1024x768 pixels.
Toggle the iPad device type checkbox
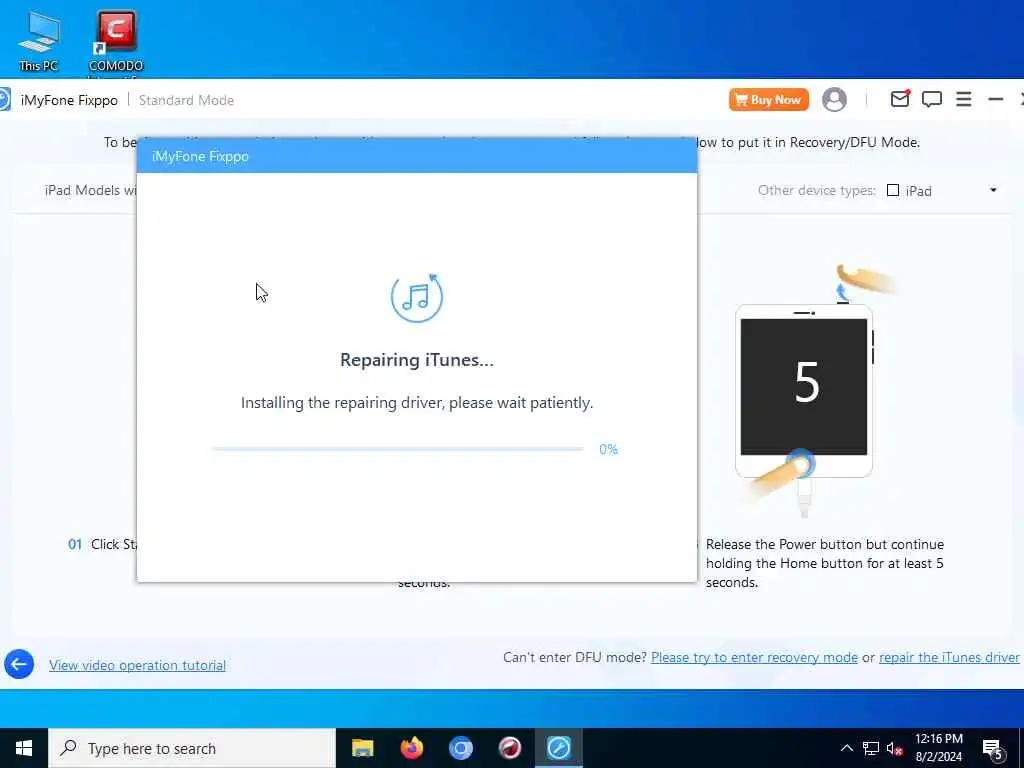tap(893, 190)
